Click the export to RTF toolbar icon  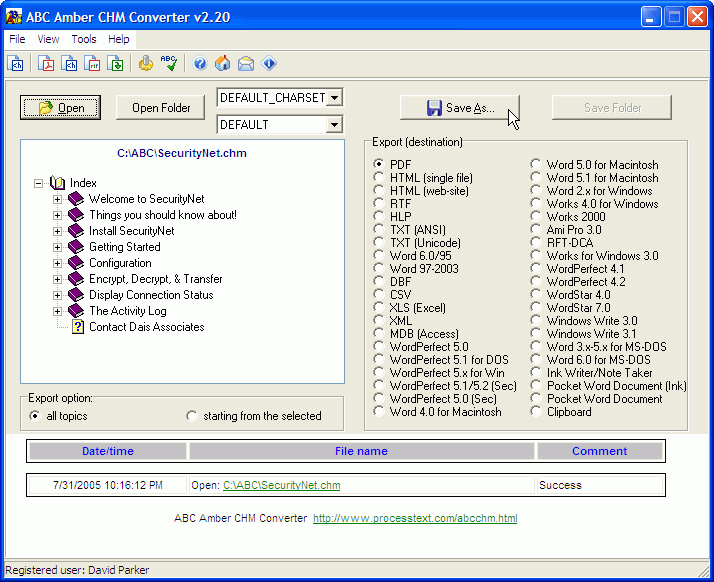tap(92, 63)
